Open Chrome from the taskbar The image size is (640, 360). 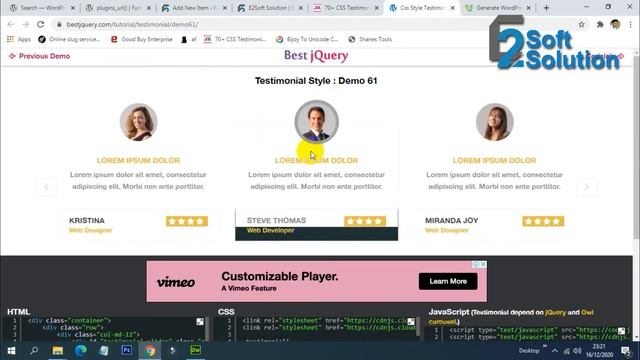tap(150, 350)
